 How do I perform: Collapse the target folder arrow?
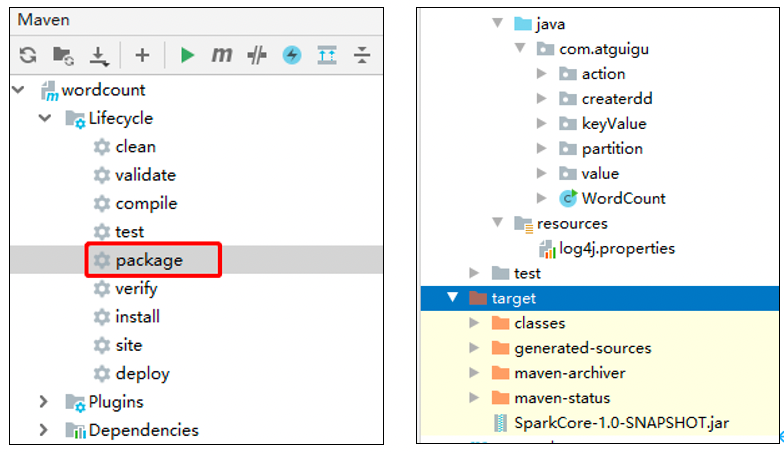(452, 298)
